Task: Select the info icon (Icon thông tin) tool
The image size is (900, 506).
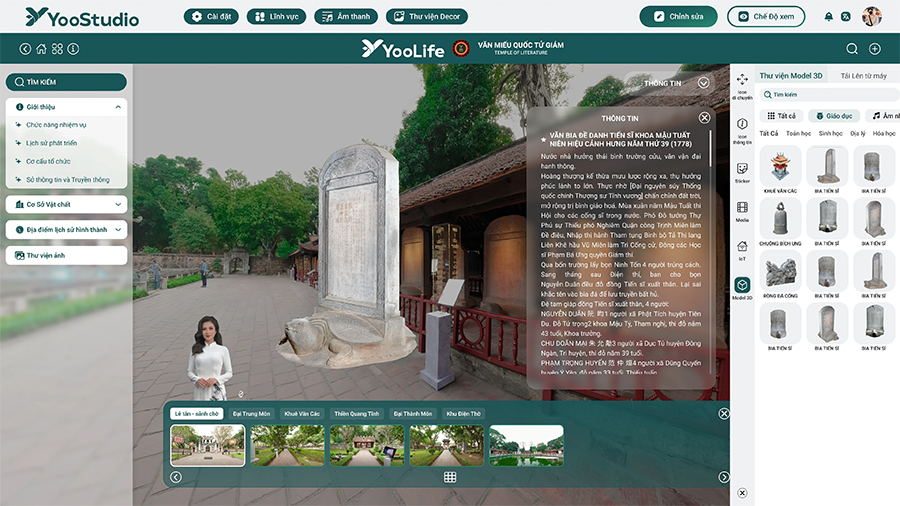Action: [742, 130]
